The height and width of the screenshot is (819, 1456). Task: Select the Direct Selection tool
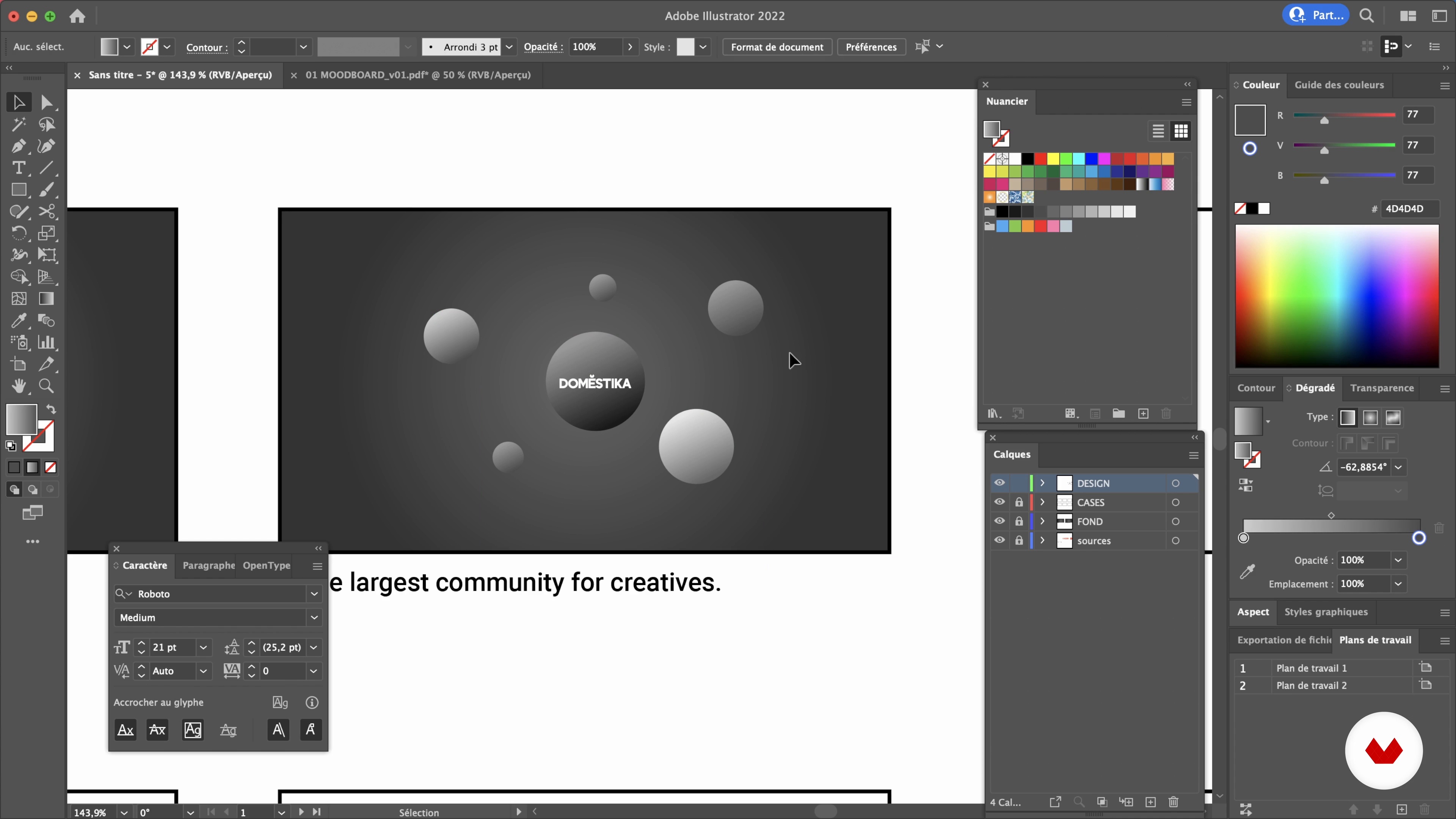(47, 102)
